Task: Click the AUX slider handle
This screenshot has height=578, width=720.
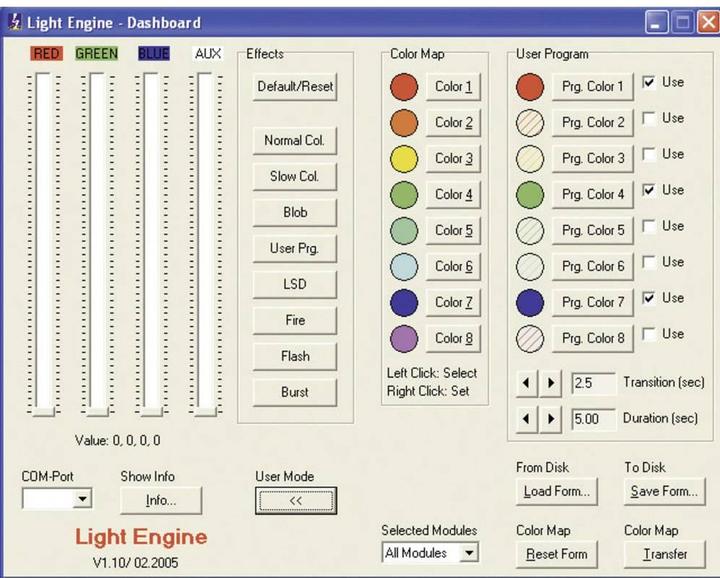Action: (x=205, y=411)
